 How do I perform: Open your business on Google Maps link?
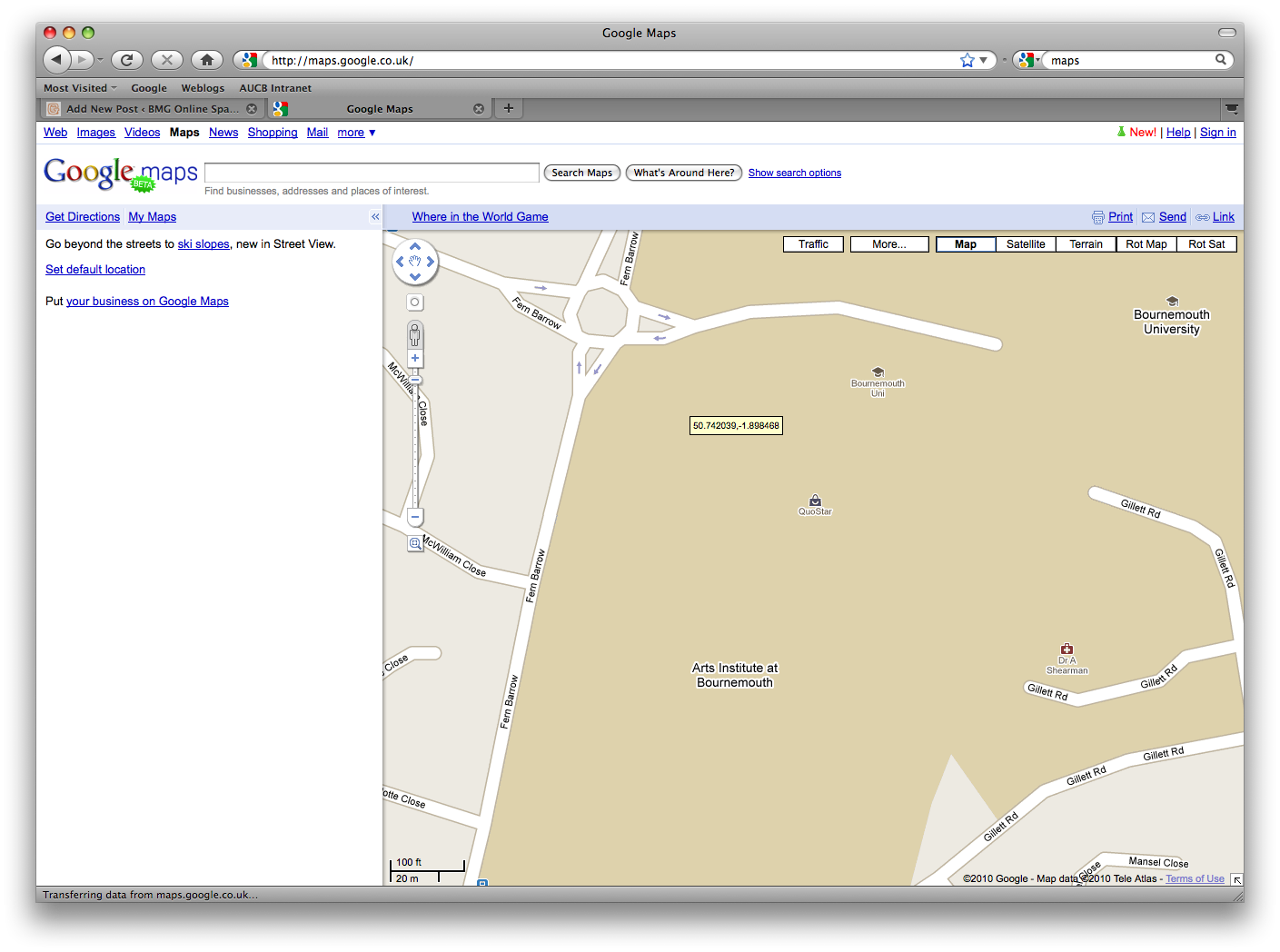point(147,302)
